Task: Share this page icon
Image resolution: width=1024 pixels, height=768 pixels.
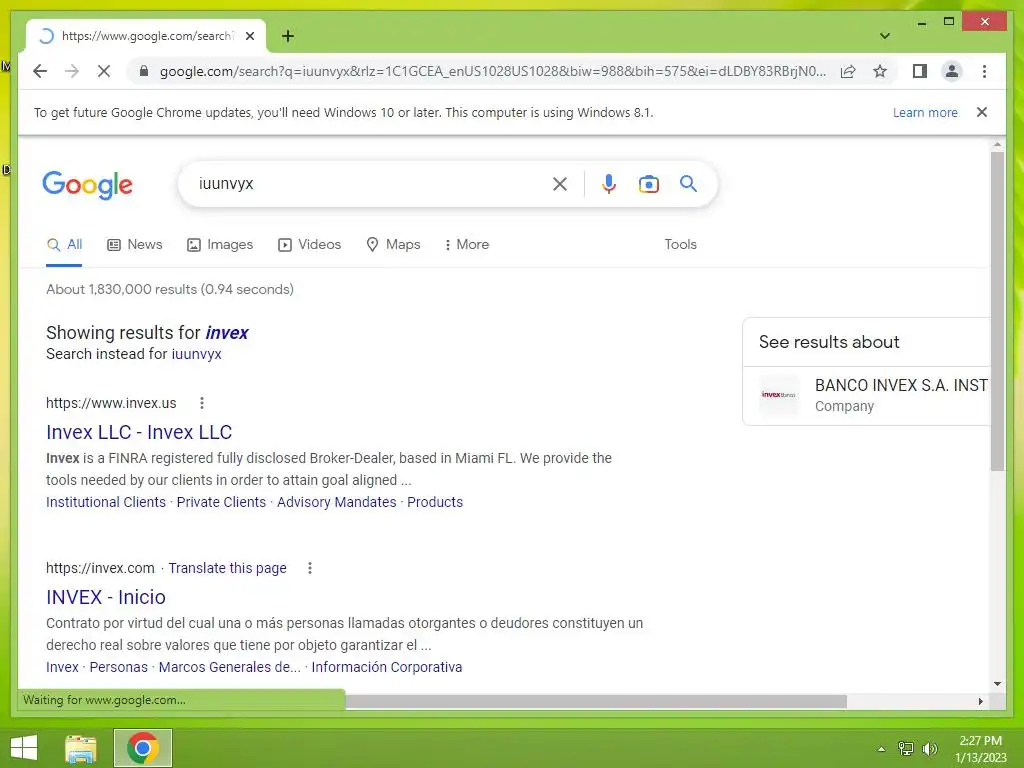Action: 848,71
